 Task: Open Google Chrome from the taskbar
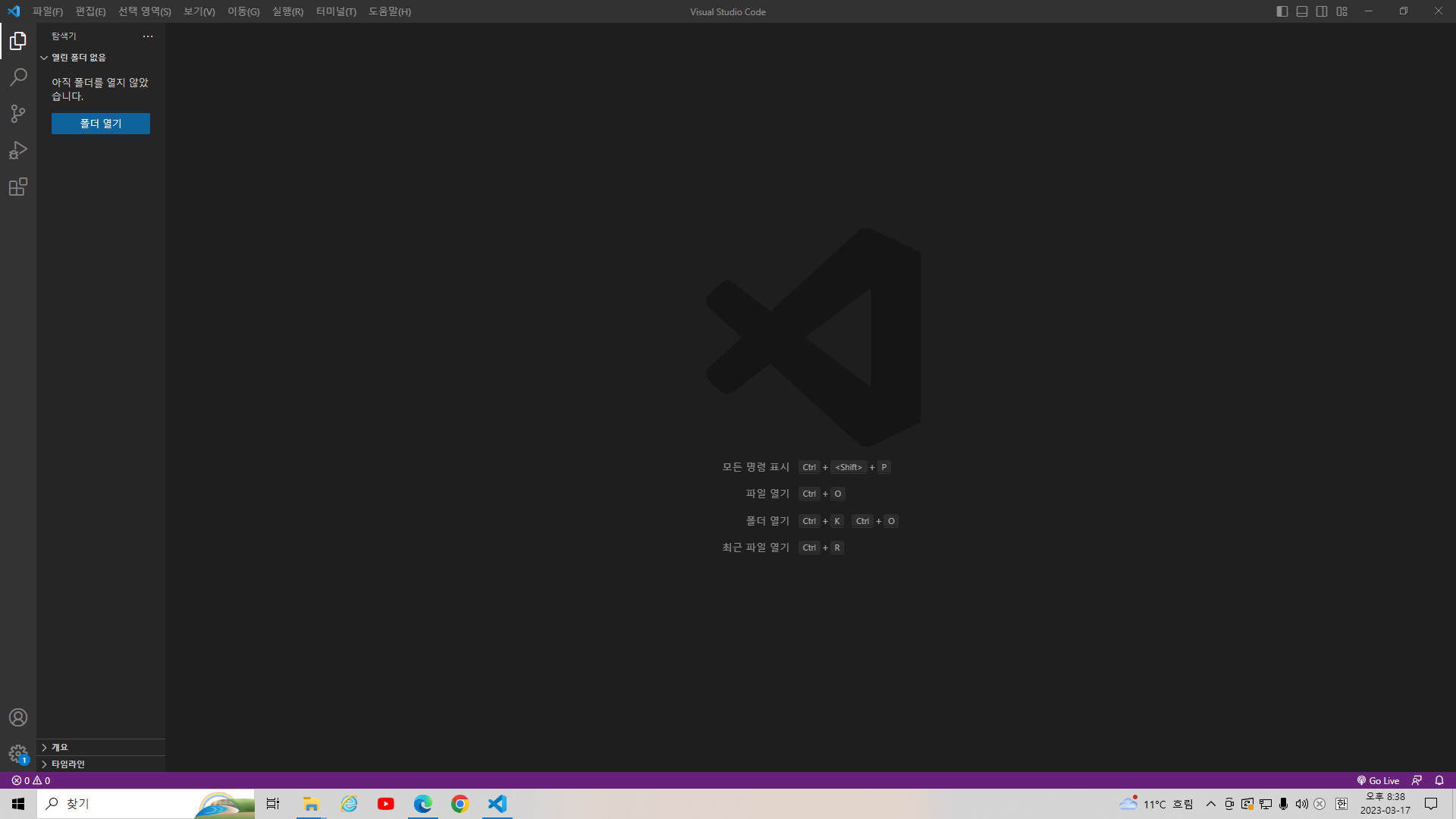460,804
